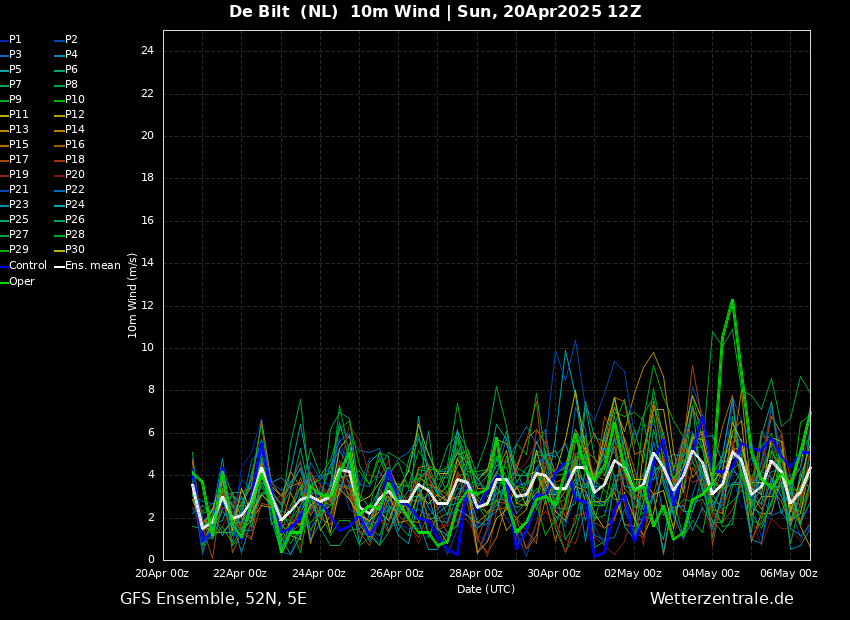Click the green Oper peak near 12 m/s
This screenshot has height=620, width=850.
[x=732, y=301]
